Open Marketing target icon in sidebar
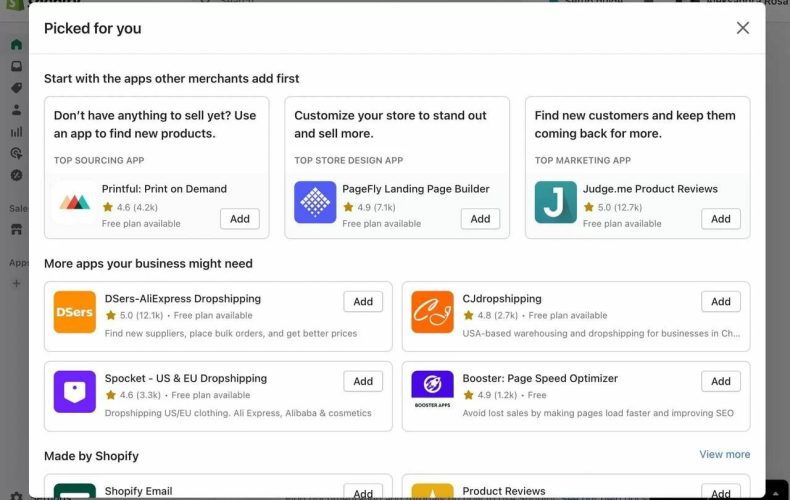Screen dimensions: 790x500 [x=17, y=153]
